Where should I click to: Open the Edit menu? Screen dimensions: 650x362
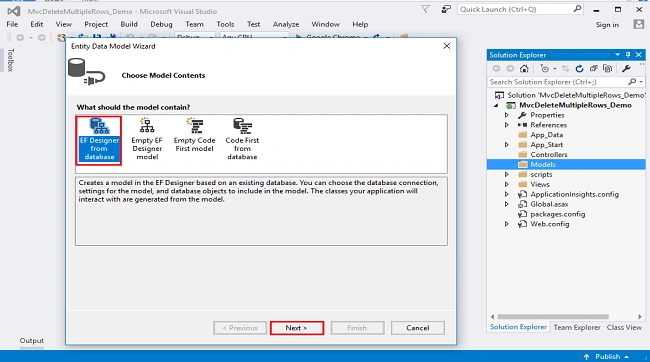tap(37, 24)
